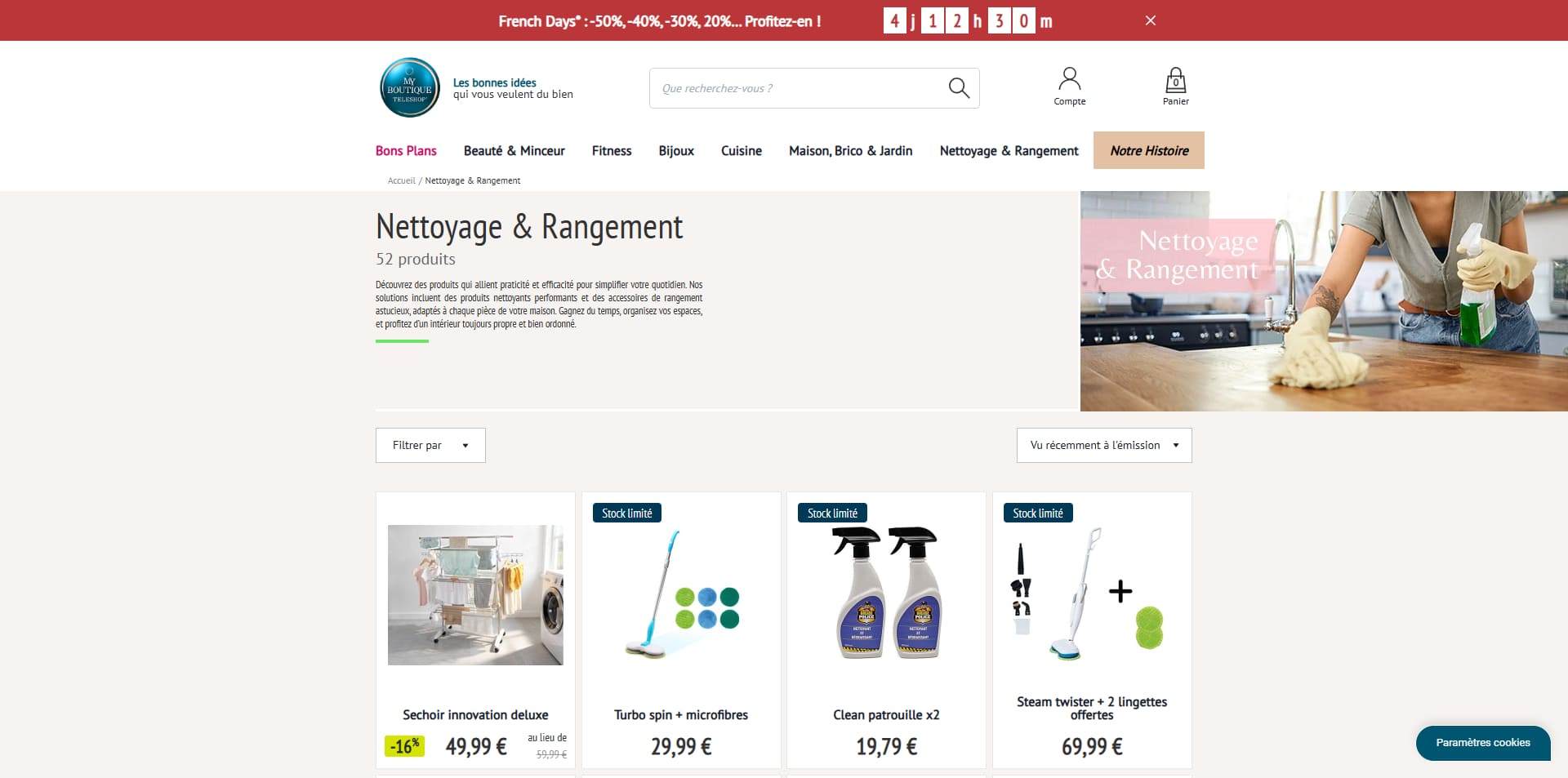Click the 19,79 € price
This screenshot has width=1568, height=778.
pos(886,747)
